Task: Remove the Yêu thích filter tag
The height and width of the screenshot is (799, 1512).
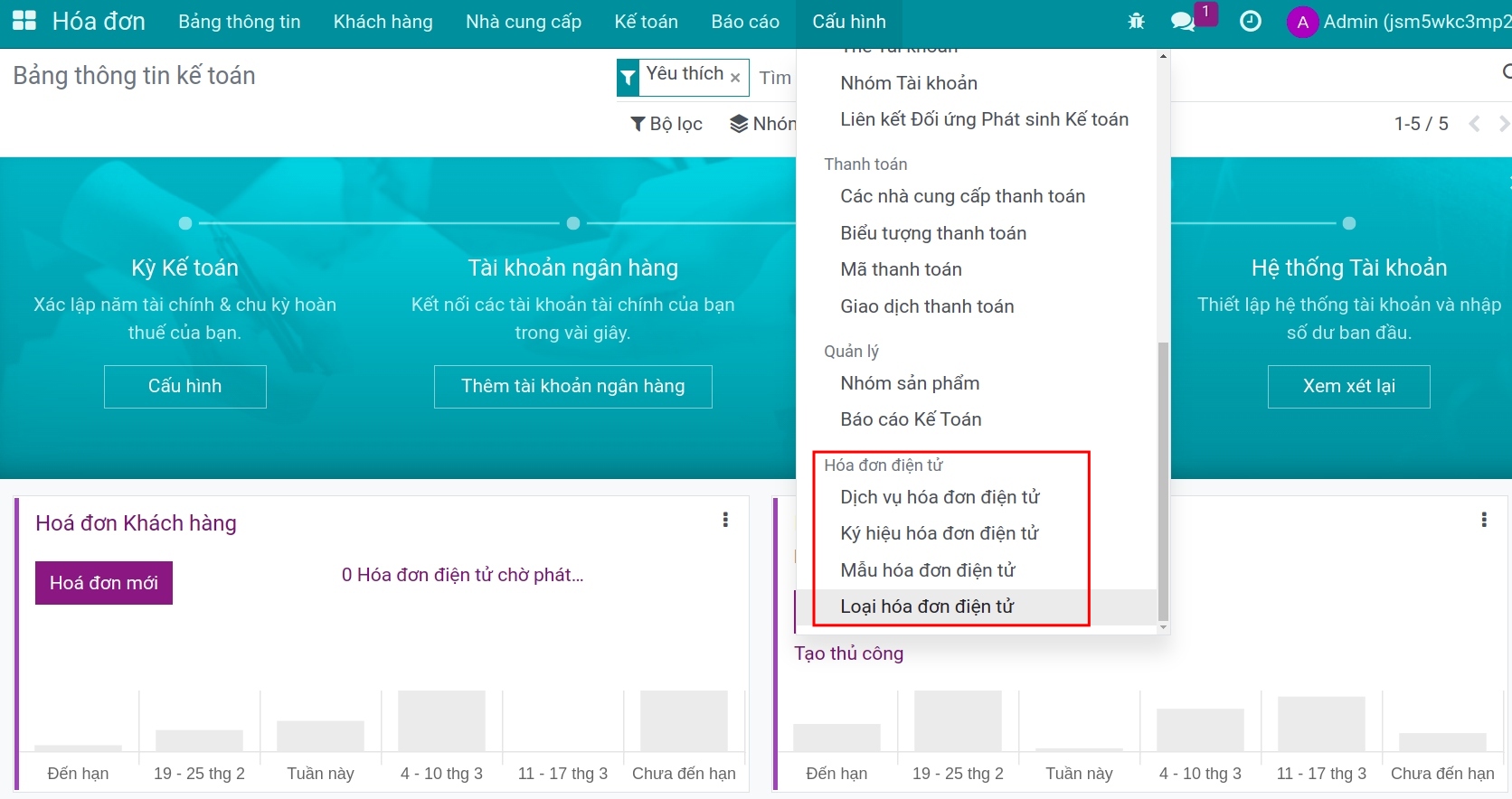Action: point(735,78)
